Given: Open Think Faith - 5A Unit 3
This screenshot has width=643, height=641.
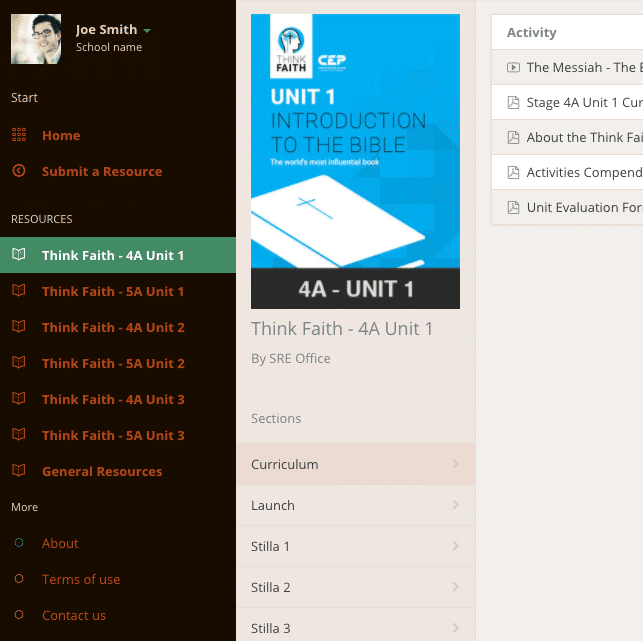Looking at the screenshot, I should [x=113, y=435].
